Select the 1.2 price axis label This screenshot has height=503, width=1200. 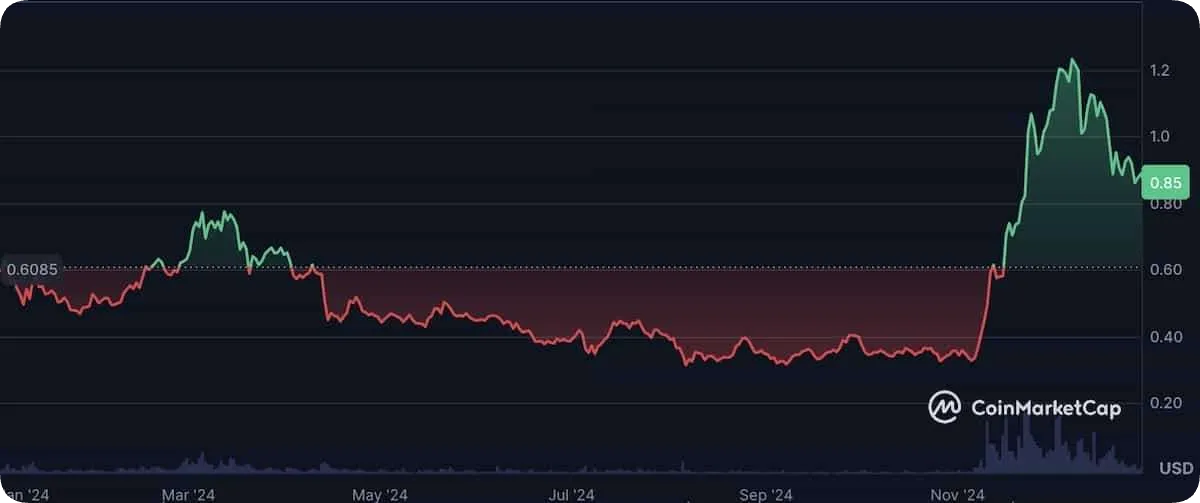coord(1160,71)
